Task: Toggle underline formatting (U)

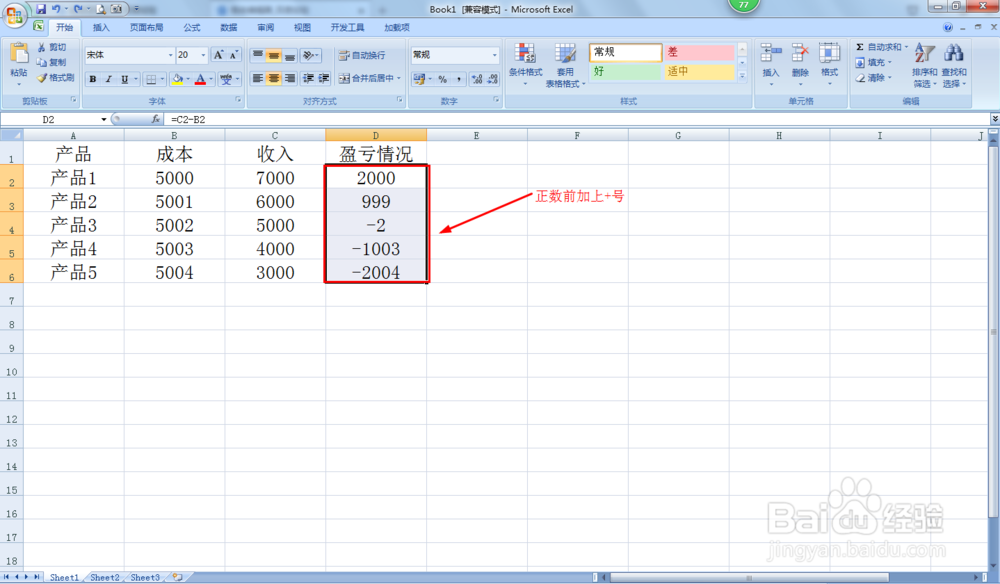Action: click(124, 79)
